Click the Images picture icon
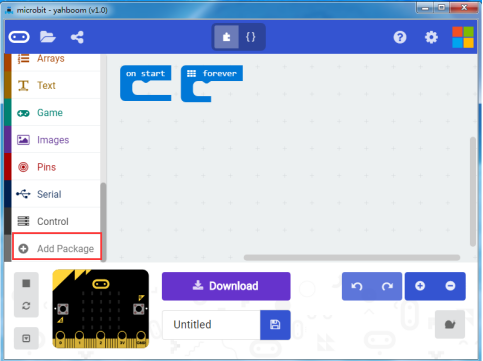 coord(23,140)
